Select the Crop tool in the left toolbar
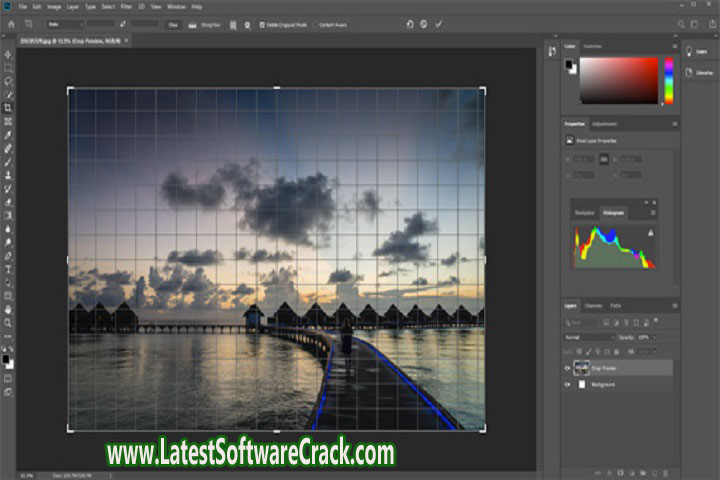 (8, 108)
